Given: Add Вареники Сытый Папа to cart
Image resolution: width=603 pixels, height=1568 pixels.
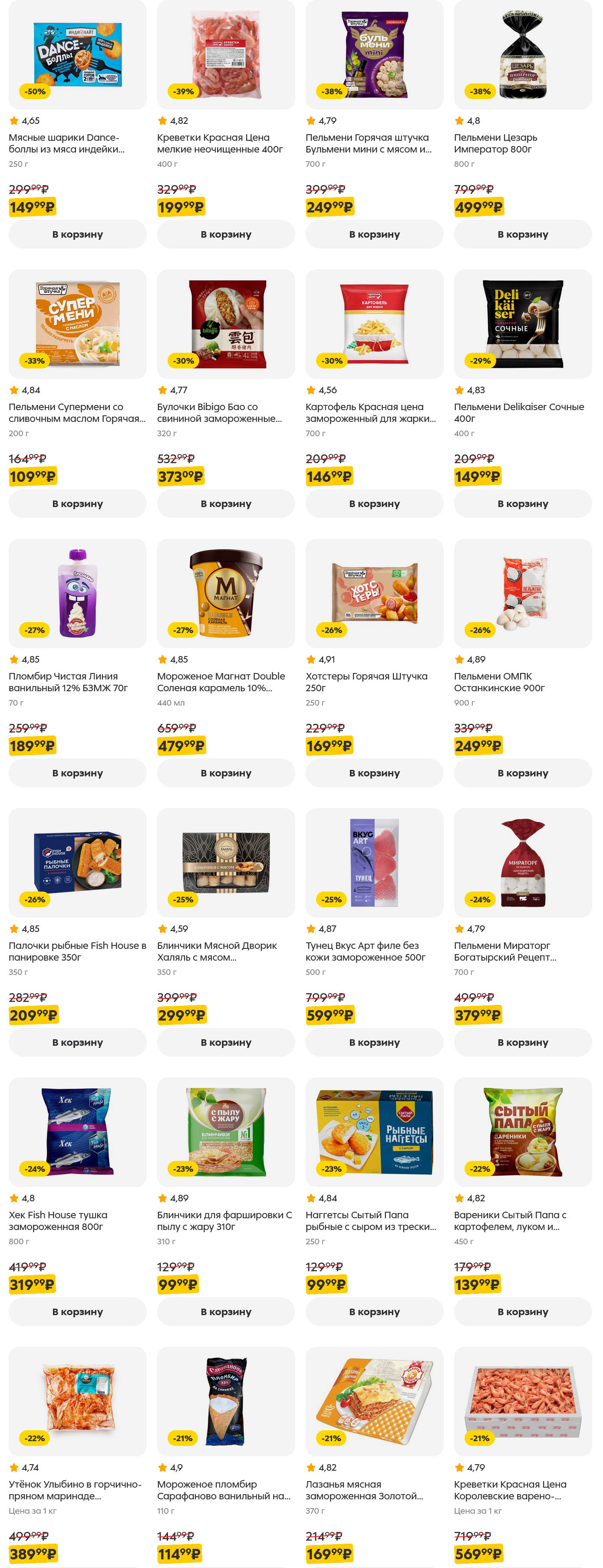Looking at the screenshot, I should tap(522, 1312).
